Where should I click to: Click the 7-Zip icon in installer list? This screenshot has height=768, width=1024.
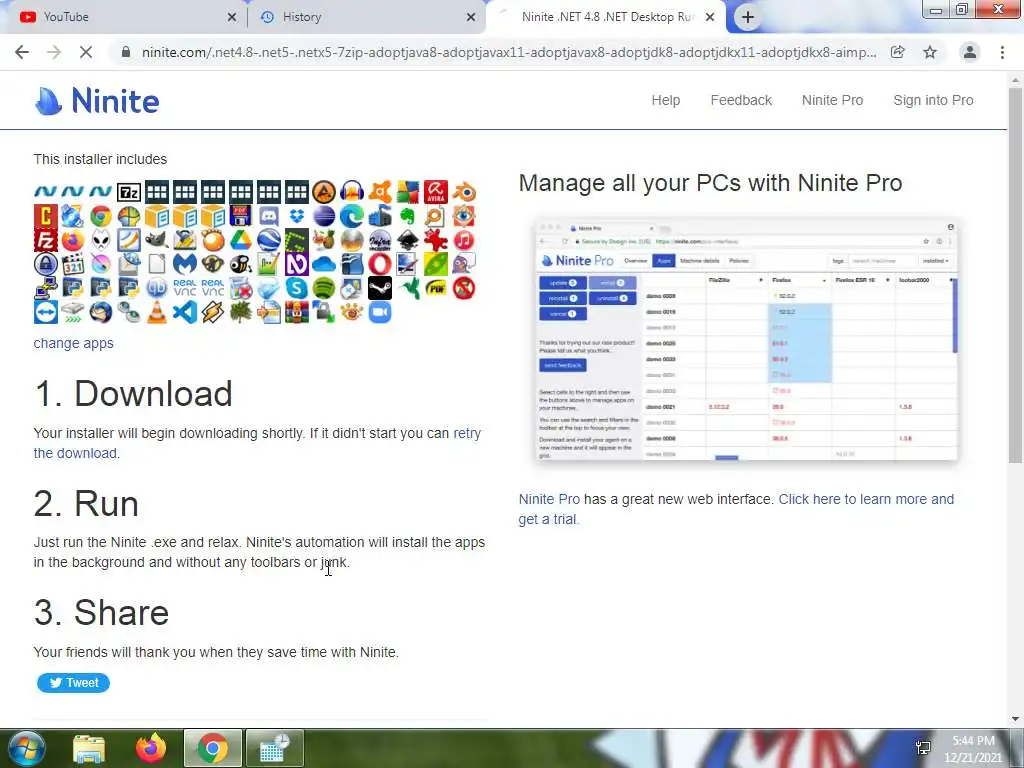[129, 193]
